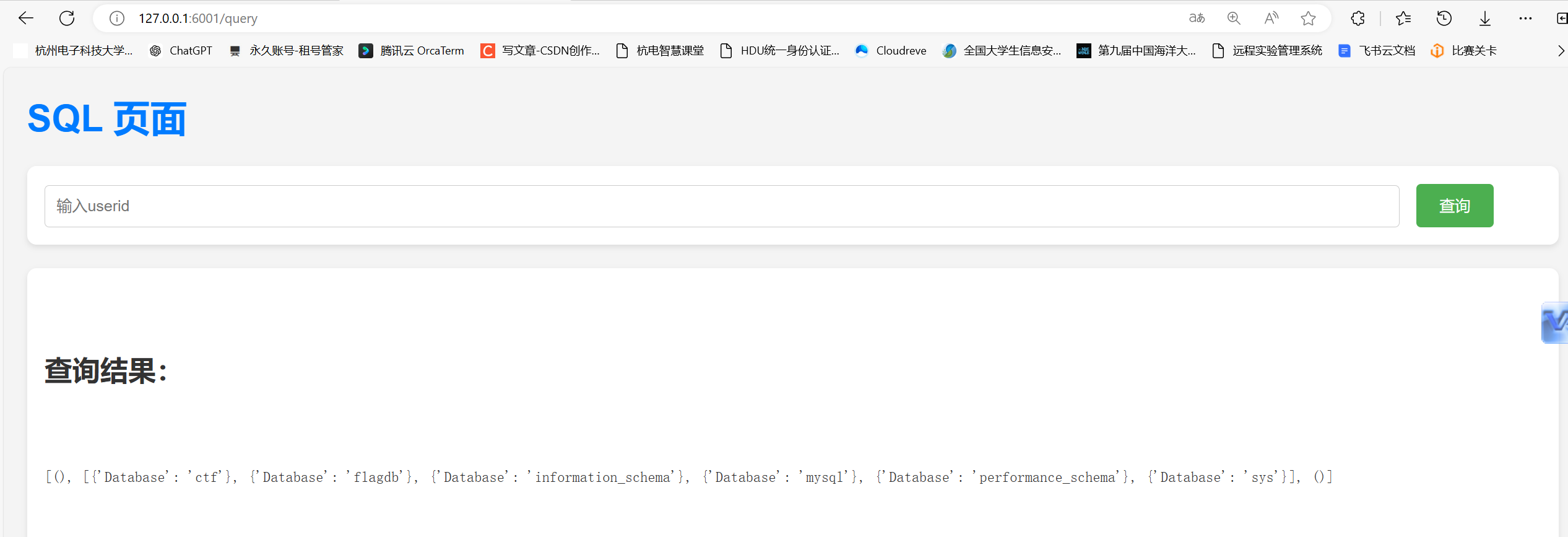Open the Extensions puzzle icon
The image size is (1568, 537).
tap(1358, 19)
